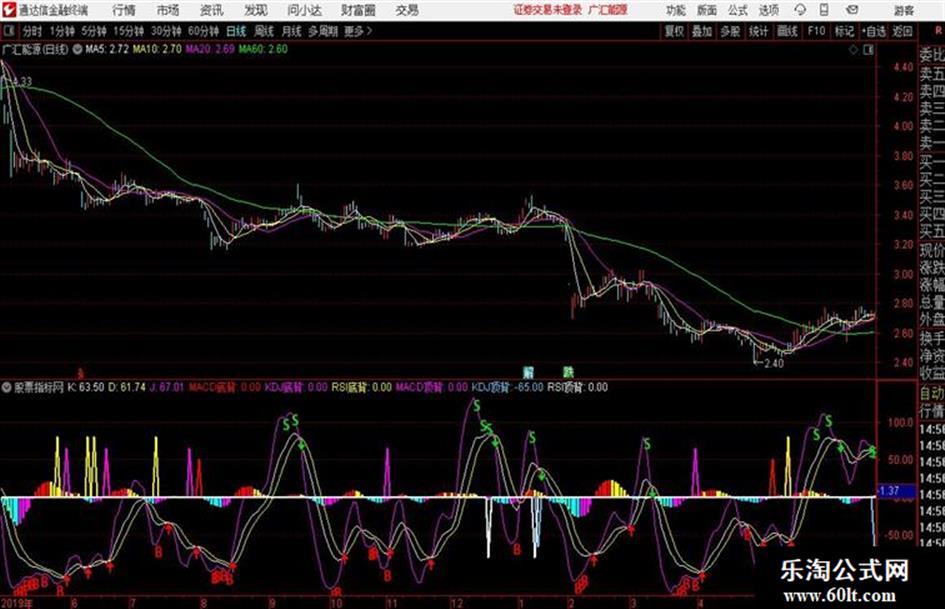This screenshot has width=945, height=609.
Task: Expand main chart indicator dropdown beside 广汇能源(日线)
Action: 77,49
